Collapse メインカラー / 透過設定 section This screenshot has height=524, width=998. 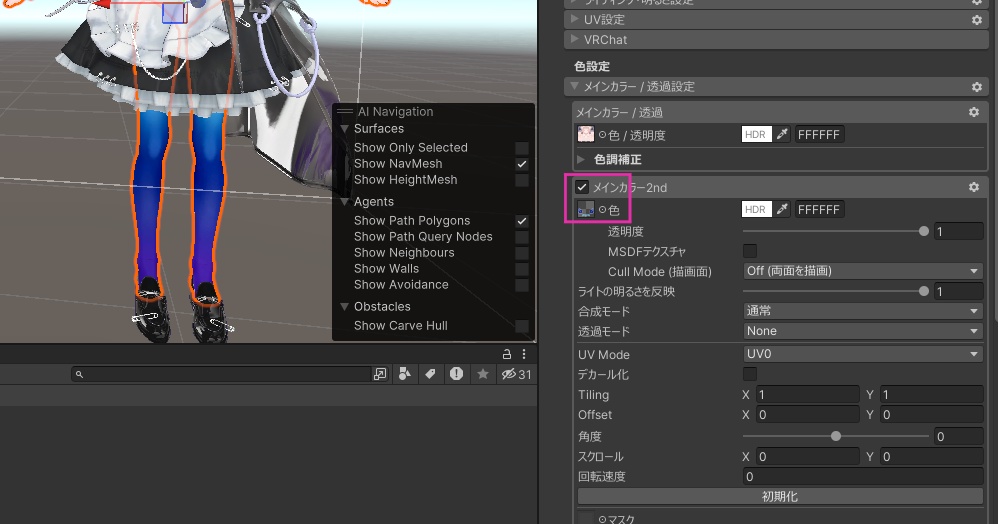click(x=575, y=86)
